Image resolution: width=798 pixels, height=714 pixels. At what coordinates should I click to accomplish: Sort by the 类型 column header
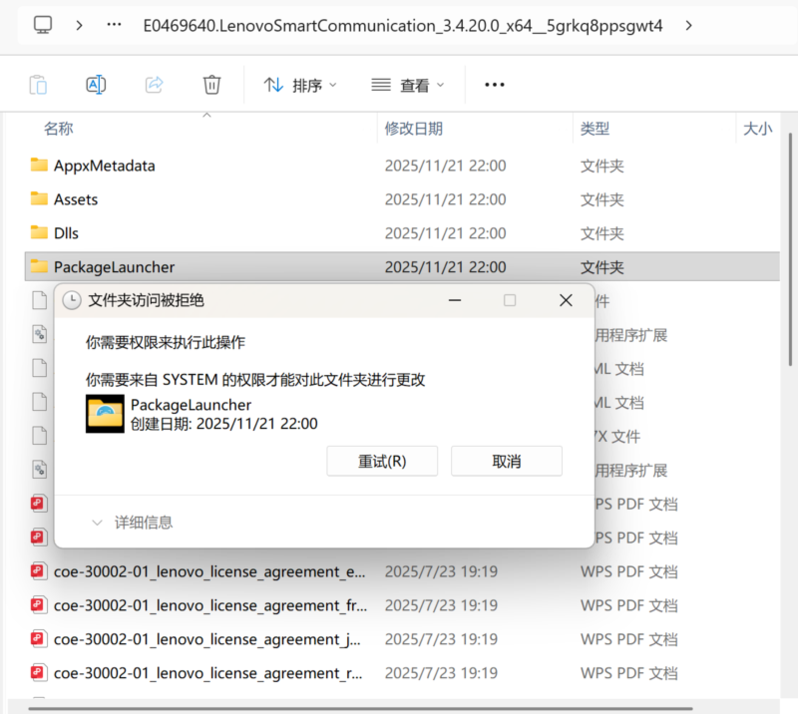595,128
